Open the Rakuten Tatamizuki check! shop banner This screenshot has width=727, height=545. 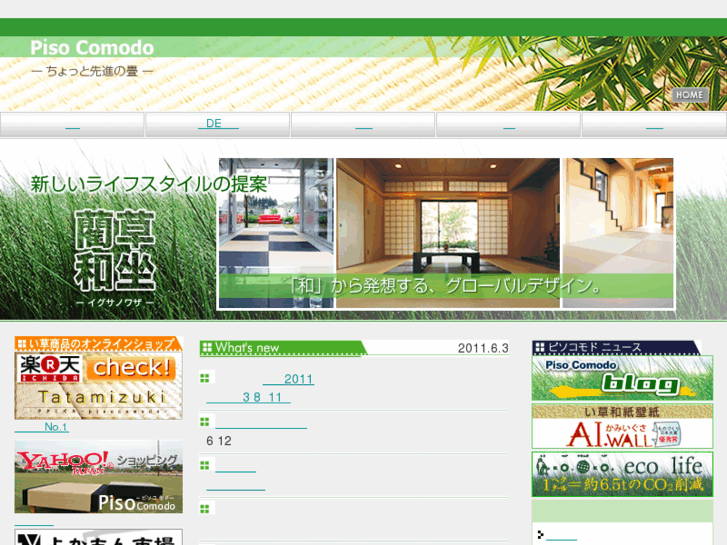tap(98, 386)
